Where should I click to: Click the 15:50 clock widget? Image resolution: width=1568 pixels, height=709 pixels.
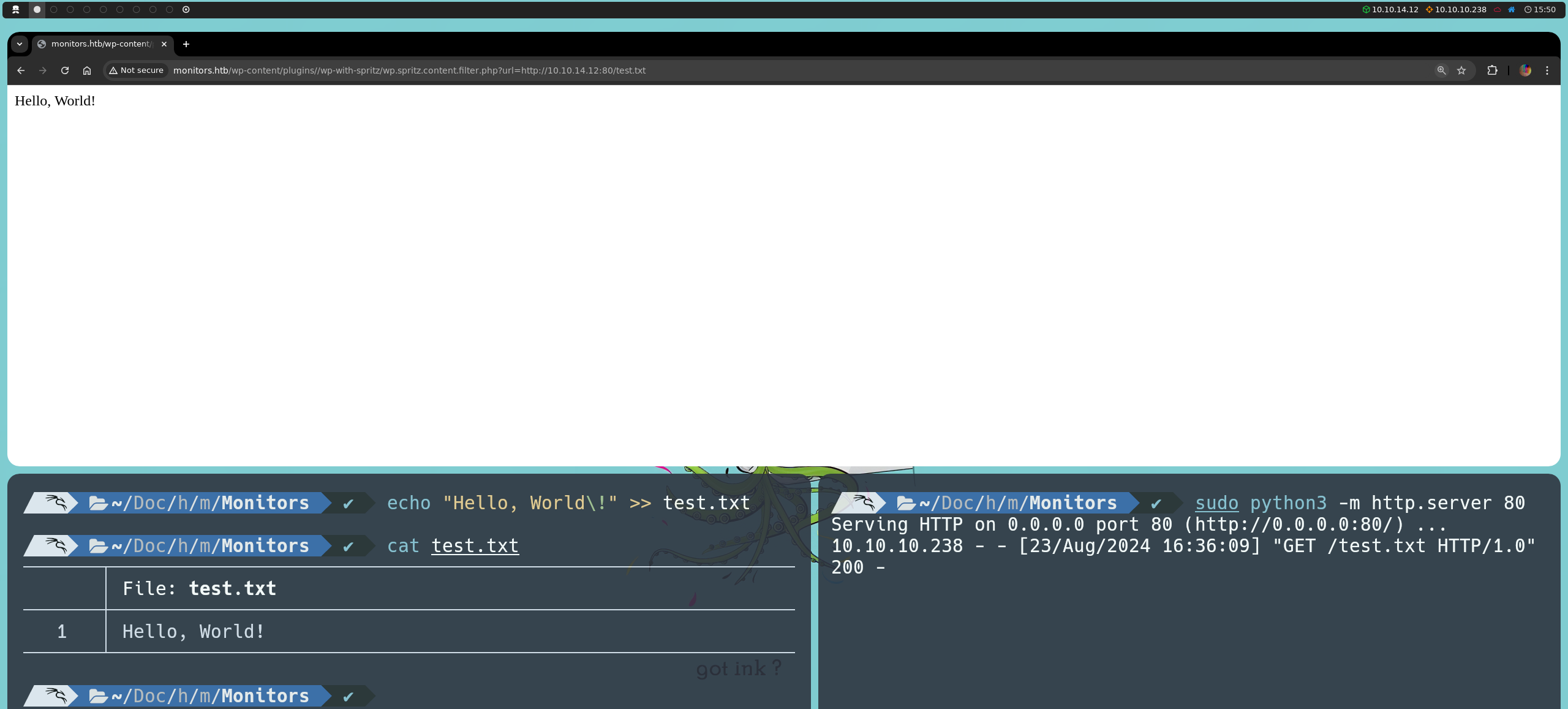pos(1540,10)
